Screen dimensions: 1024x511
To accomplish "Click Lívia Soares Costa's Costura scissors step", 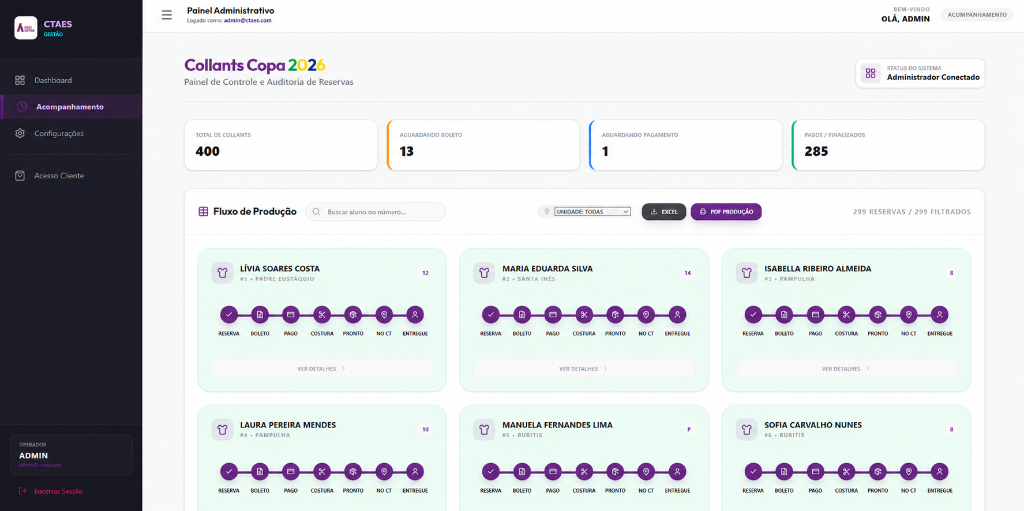I will [322, 315].
